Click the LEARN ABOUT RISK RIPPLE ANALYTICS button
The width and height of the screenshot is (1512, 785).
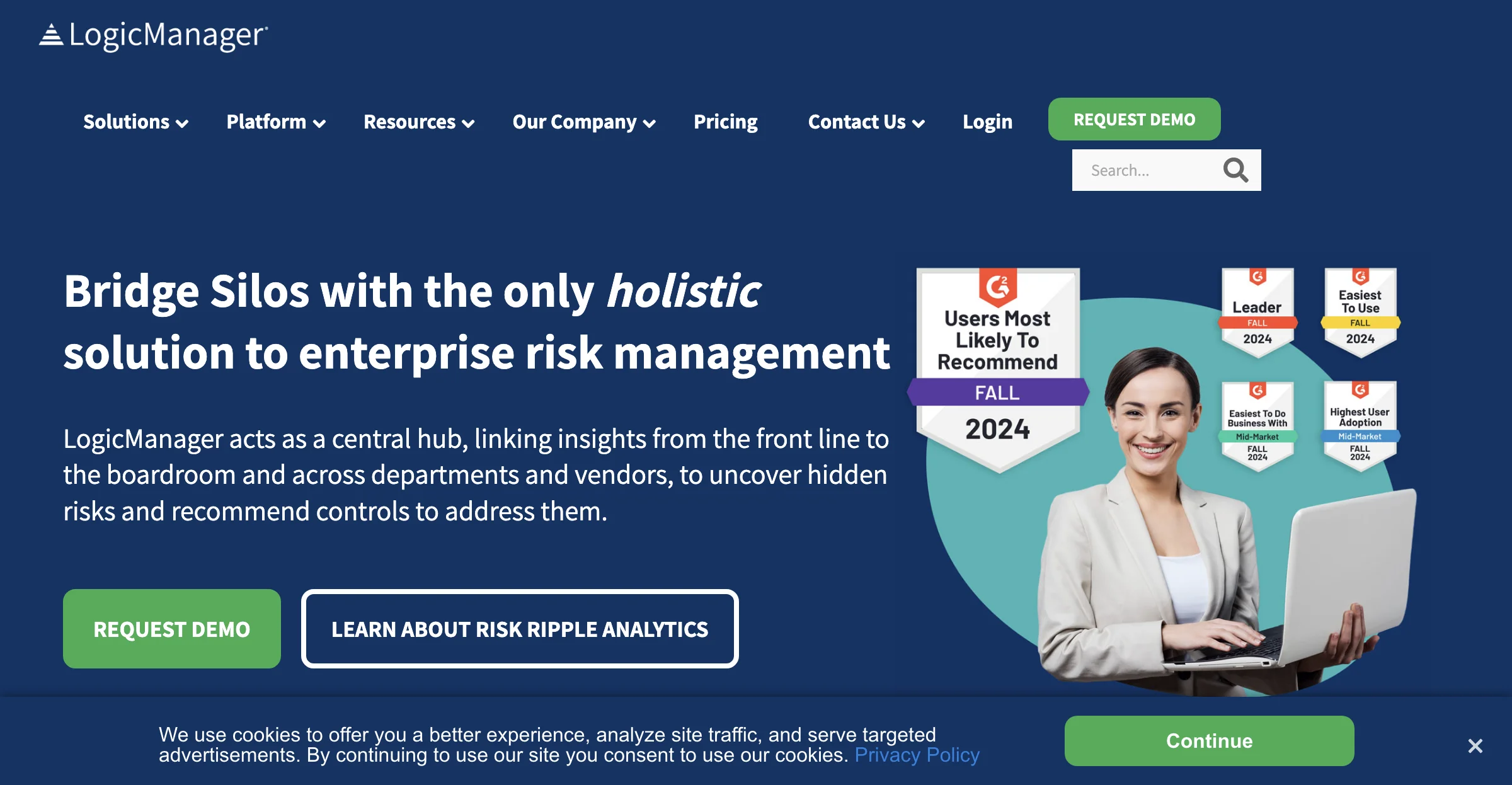pyautogui.click(x=518, y=629)
